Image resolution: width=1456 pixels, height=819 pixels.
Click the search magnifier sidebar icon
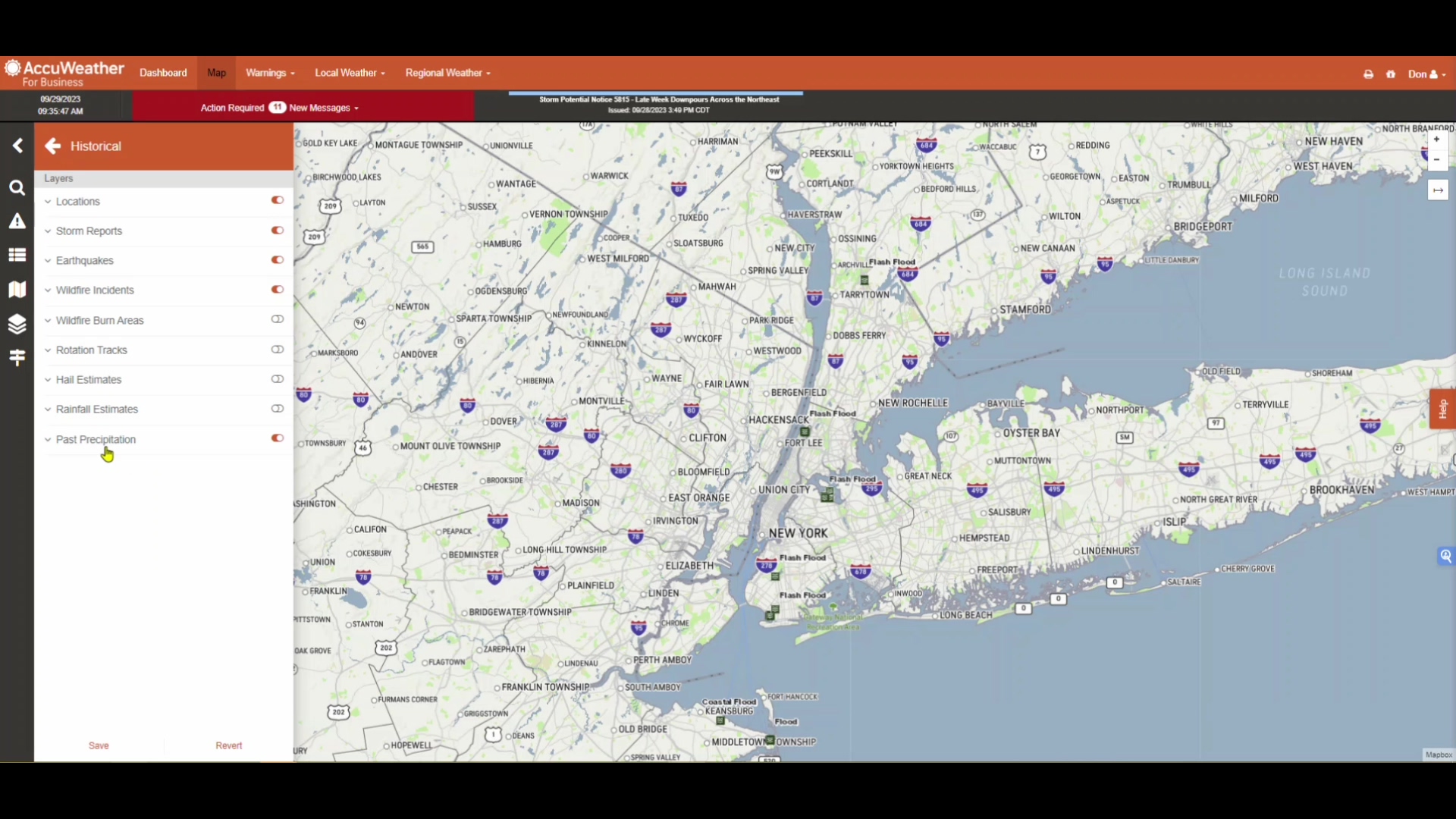(17, 187)
